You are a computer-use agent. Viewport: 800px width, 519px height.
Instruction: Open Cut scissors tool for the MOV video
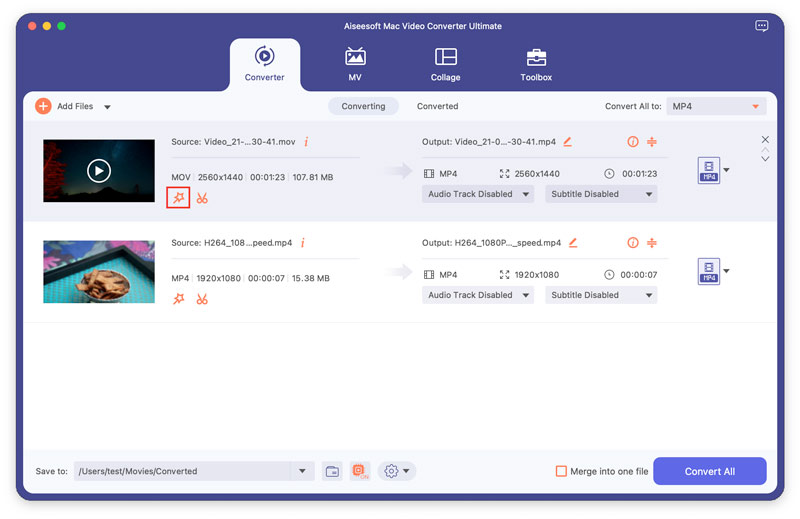click(202, 197)
